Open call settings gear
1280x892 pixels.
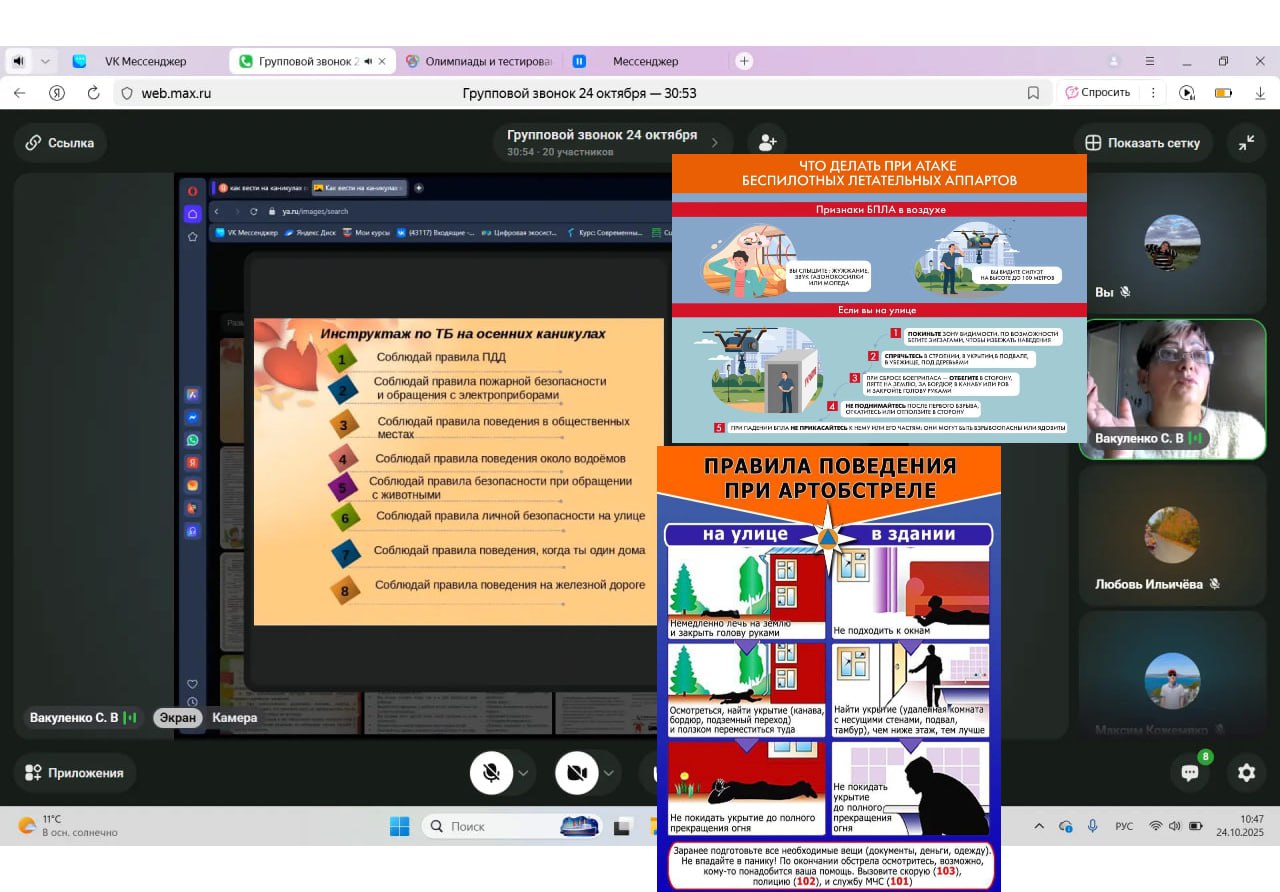click(1246, 772)
